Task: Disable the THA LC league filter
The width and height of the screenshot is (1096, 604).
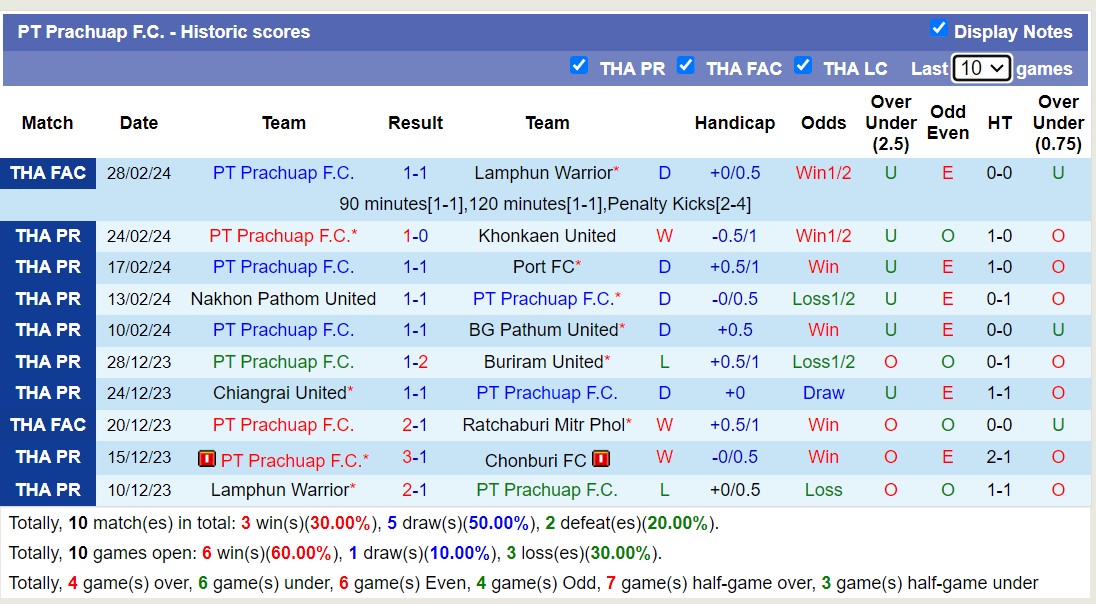Action: tap(802, 65)
